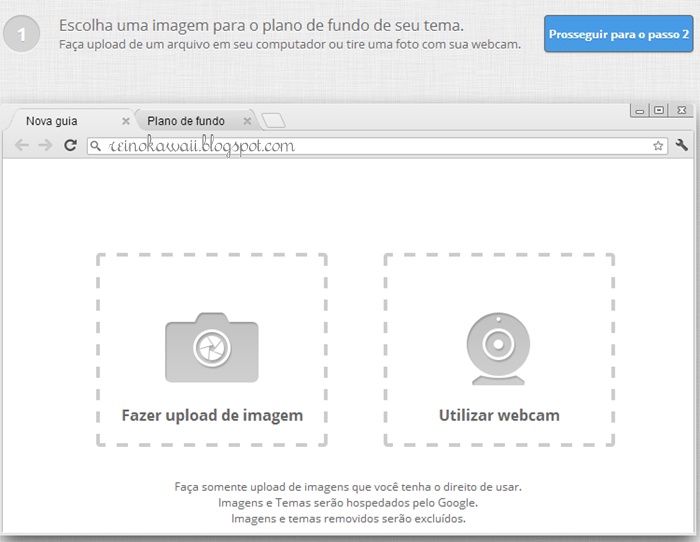Viewport: 700px width, 542px height.
Task: Click the search magnifier in the address bar
Action: (95, 146)
